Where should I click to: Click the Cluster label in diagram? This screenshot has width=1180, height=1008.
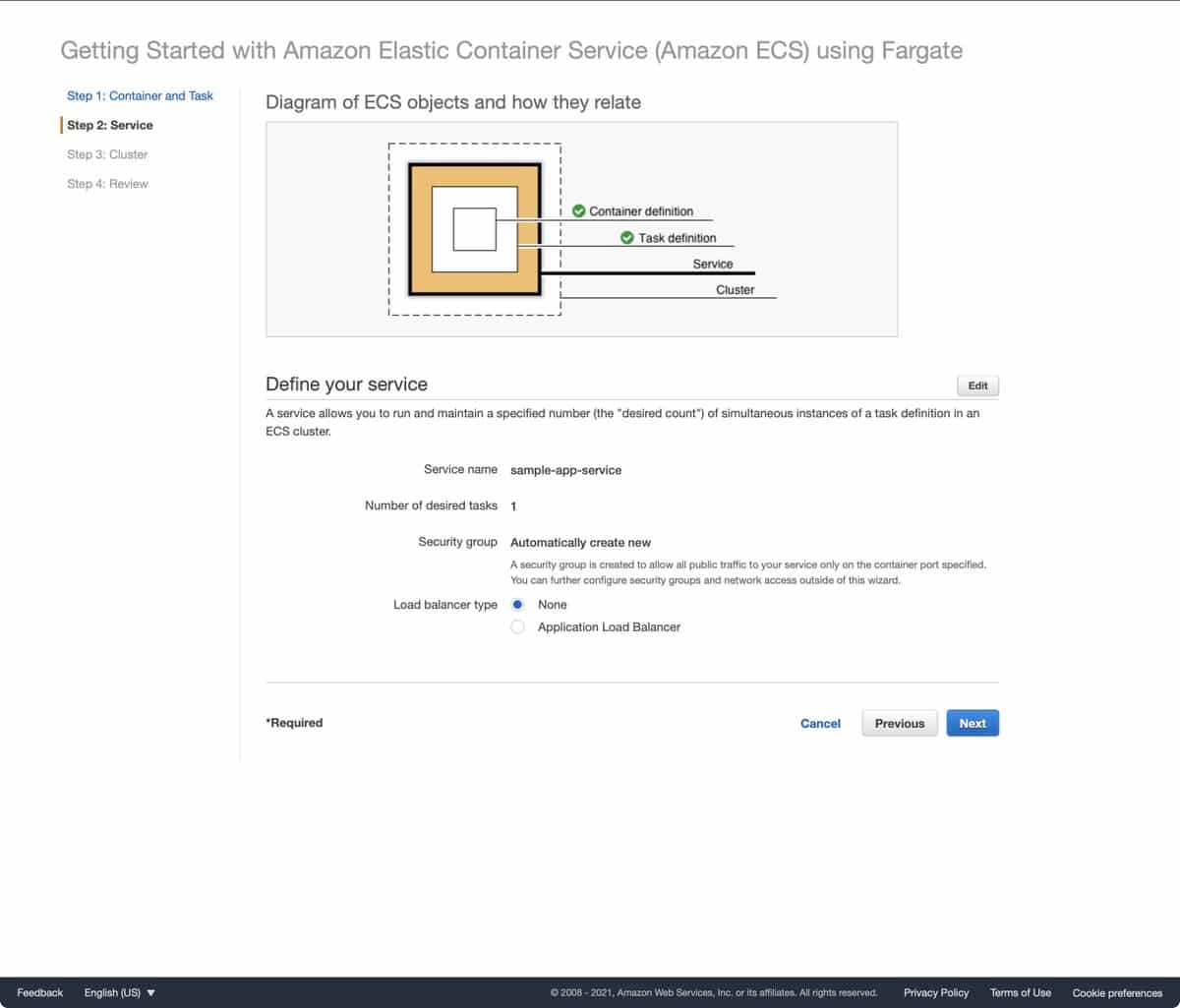(735, 289)
